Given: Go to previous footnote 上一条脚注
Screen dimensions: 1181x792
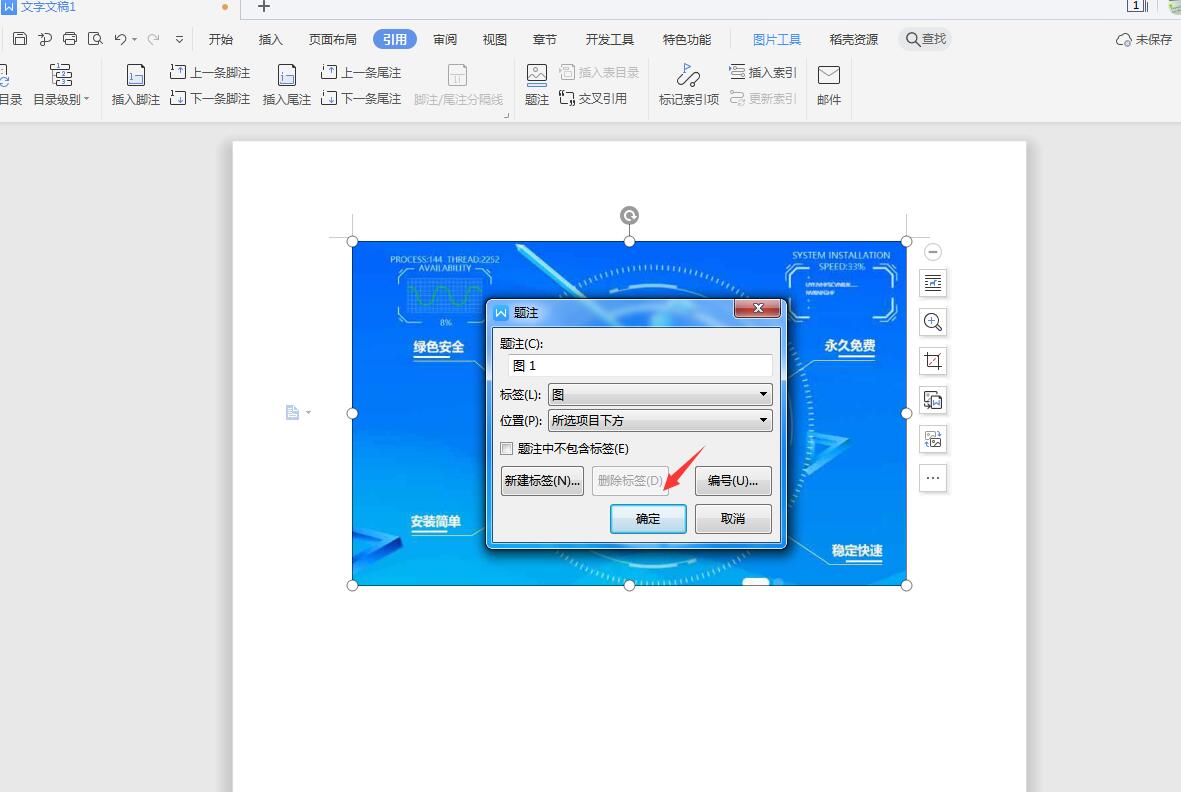Looking at the screenshot, I should tap(210, 72).
